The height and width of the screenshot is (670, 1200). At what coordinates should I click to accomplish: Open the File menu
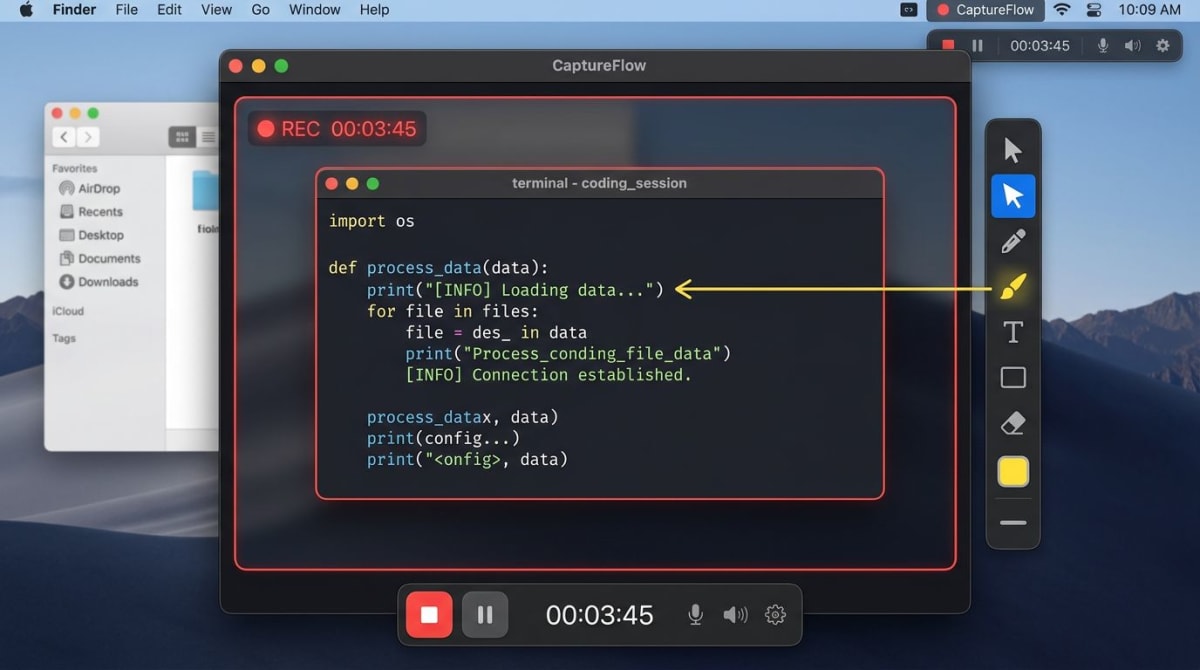tap(127, 10)
